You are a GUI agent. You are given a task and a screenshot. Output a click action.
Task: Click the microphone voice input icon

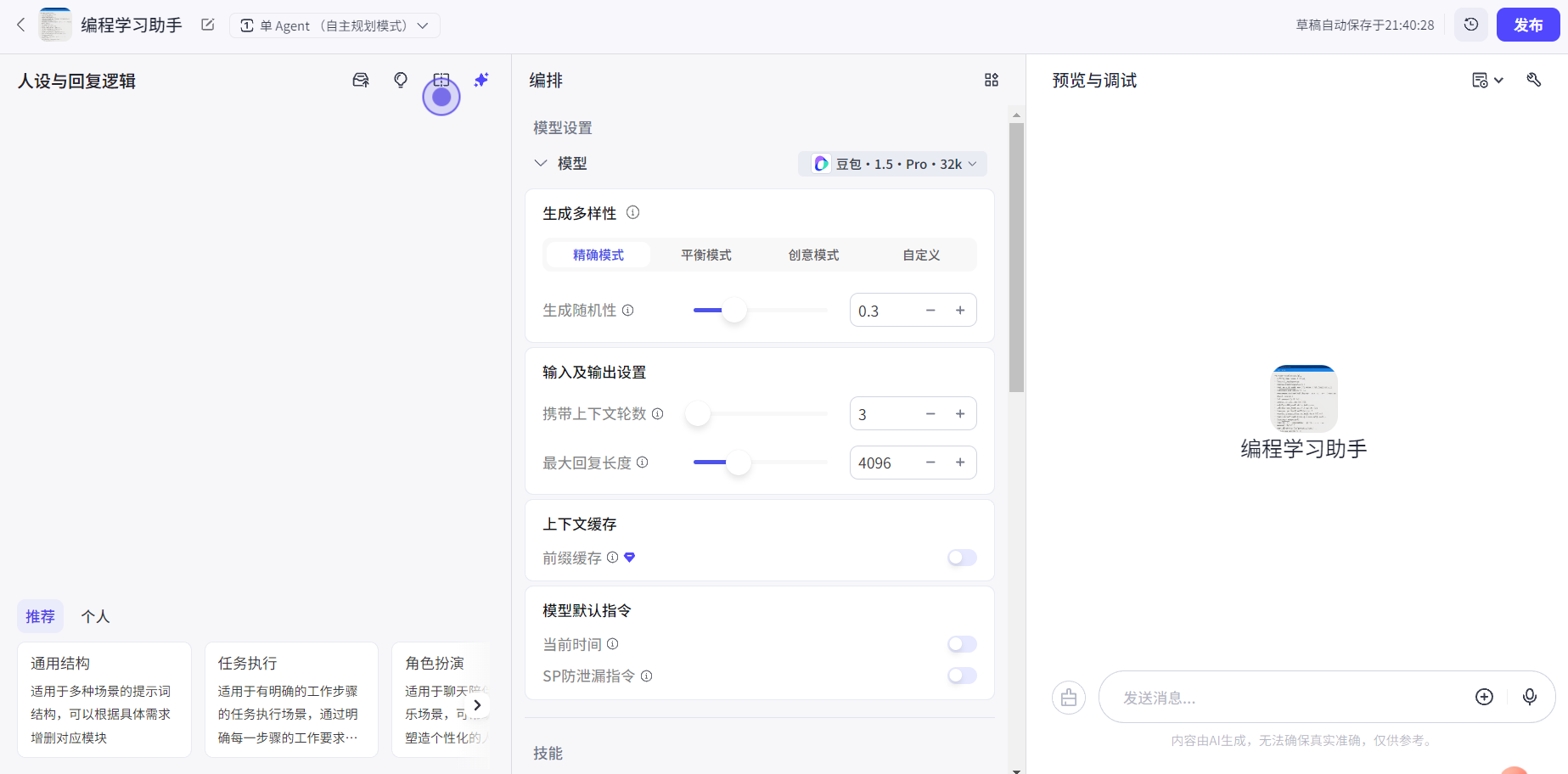coord(1530,697)
